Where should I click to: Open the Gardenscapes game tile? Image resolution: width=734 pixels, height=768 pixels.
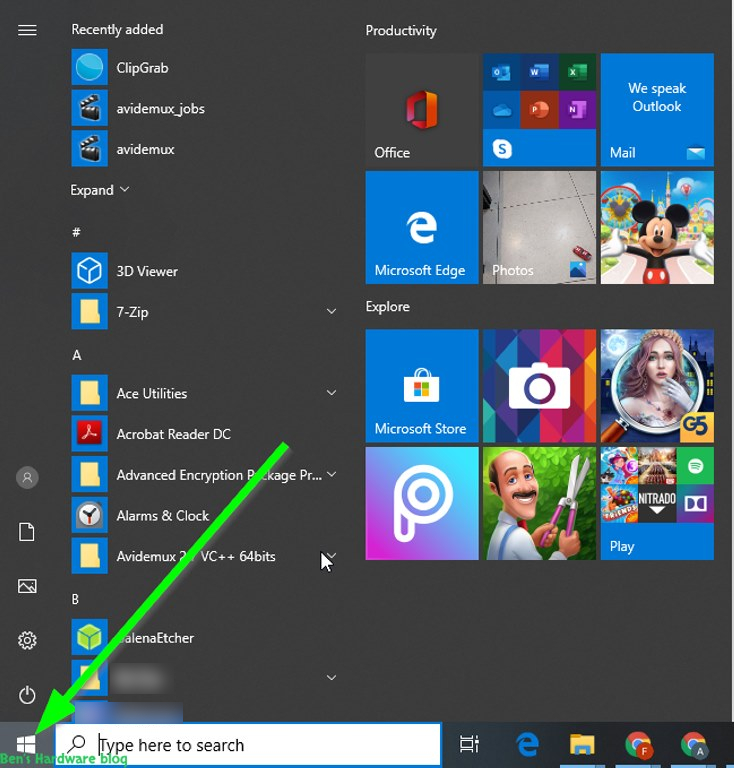[x=539, y=504]
